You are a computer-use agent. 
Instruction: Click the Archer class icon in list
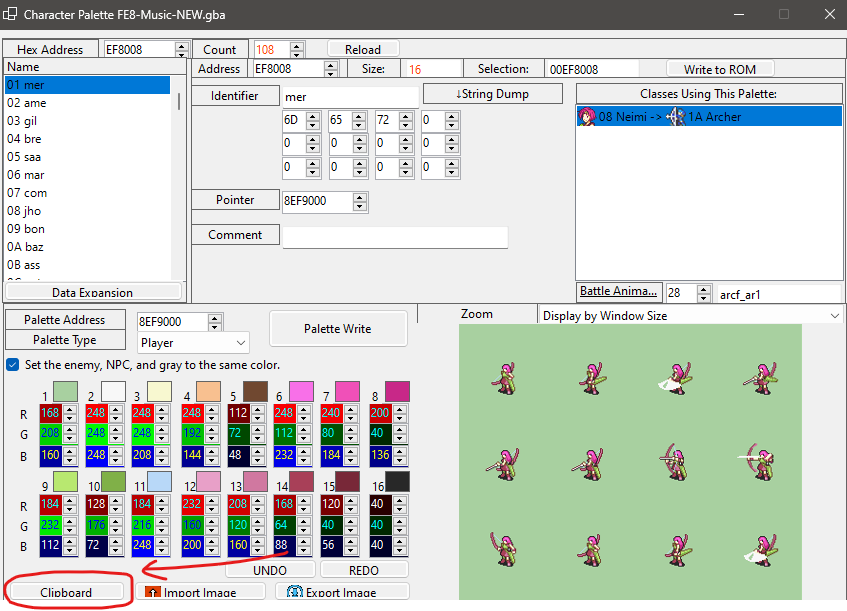coord(676,117)
